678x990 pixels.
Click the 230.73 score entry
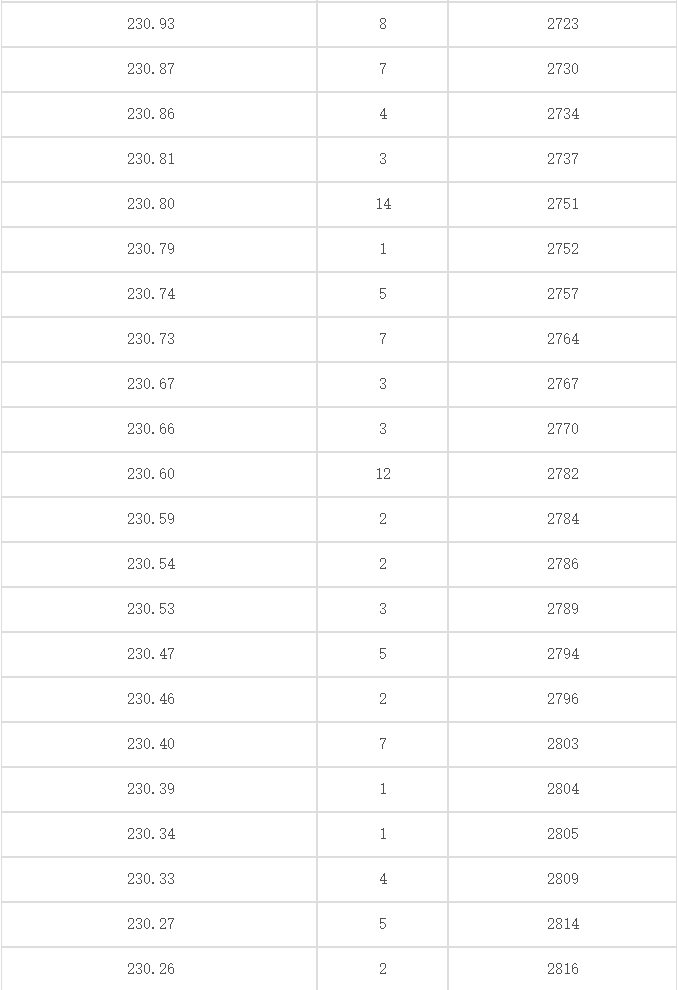click(x=151, y=339)
